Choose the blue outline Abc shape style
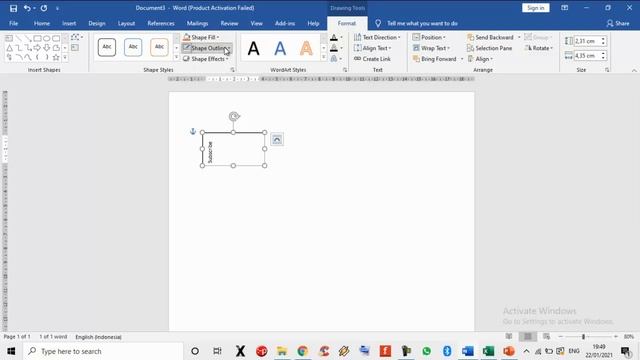Image resolution: width=640 pixels, height=360 pixels. pyautogui.click(x=133, y=47)
